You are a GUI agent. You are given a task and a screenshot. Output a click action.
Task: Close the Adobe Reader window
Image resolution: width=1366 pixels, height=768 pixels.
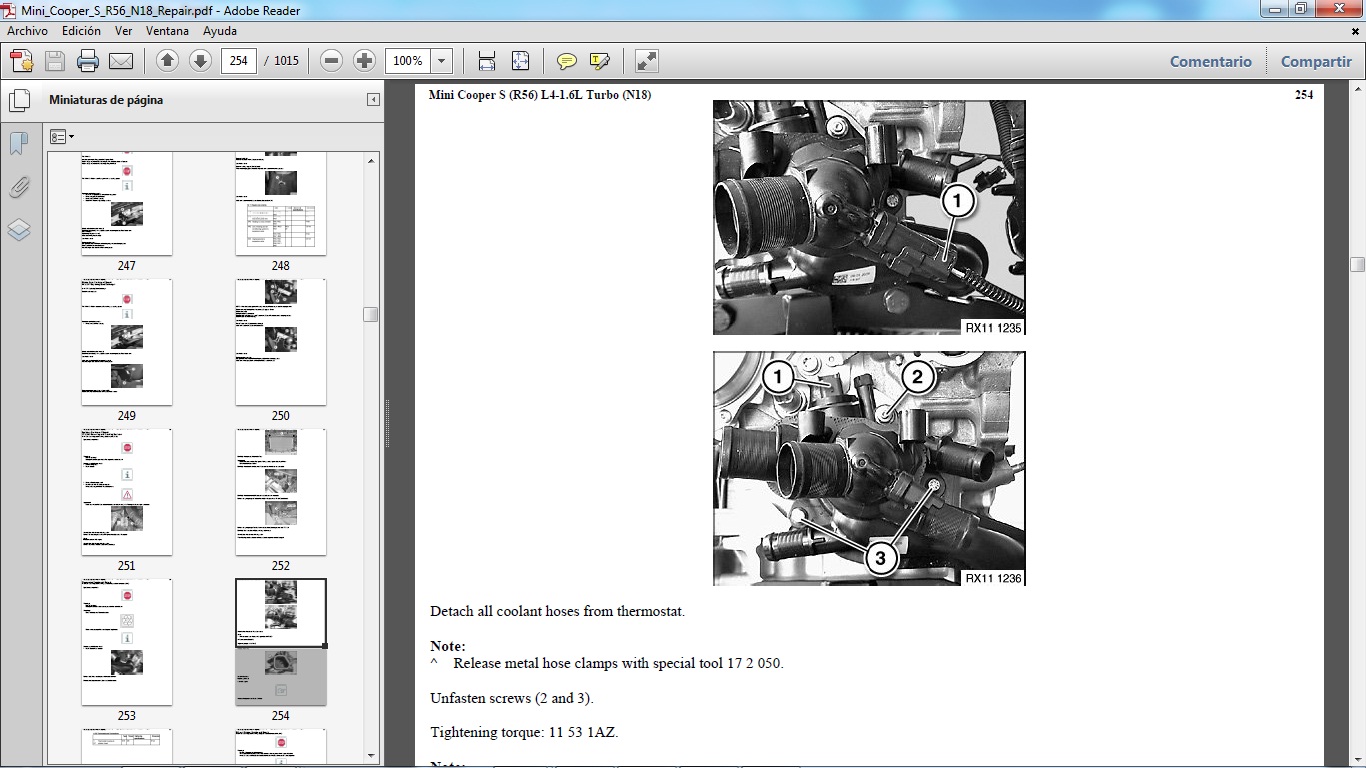1339,9
